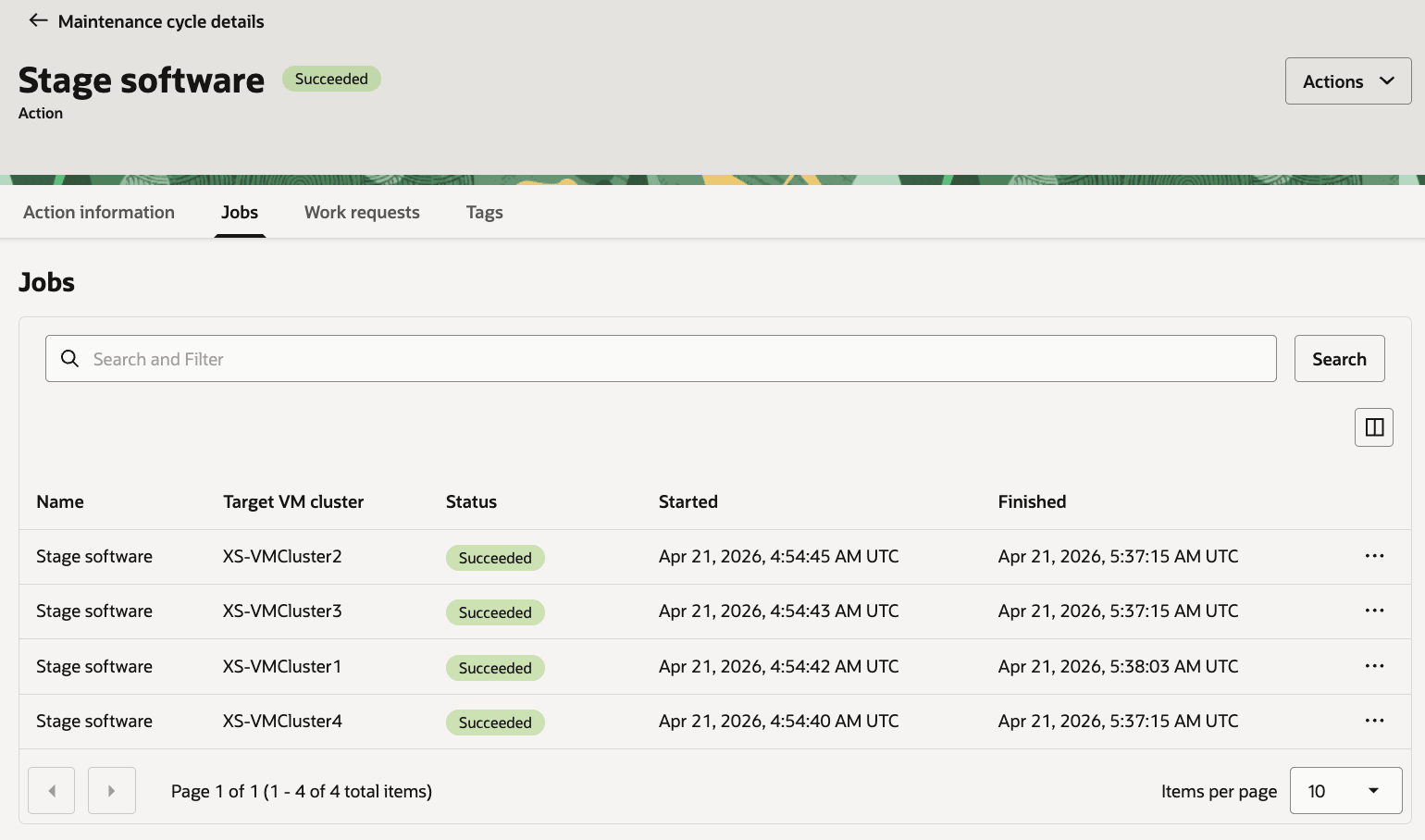
Task: Click the Started column header
Action: tap(688, 501)
